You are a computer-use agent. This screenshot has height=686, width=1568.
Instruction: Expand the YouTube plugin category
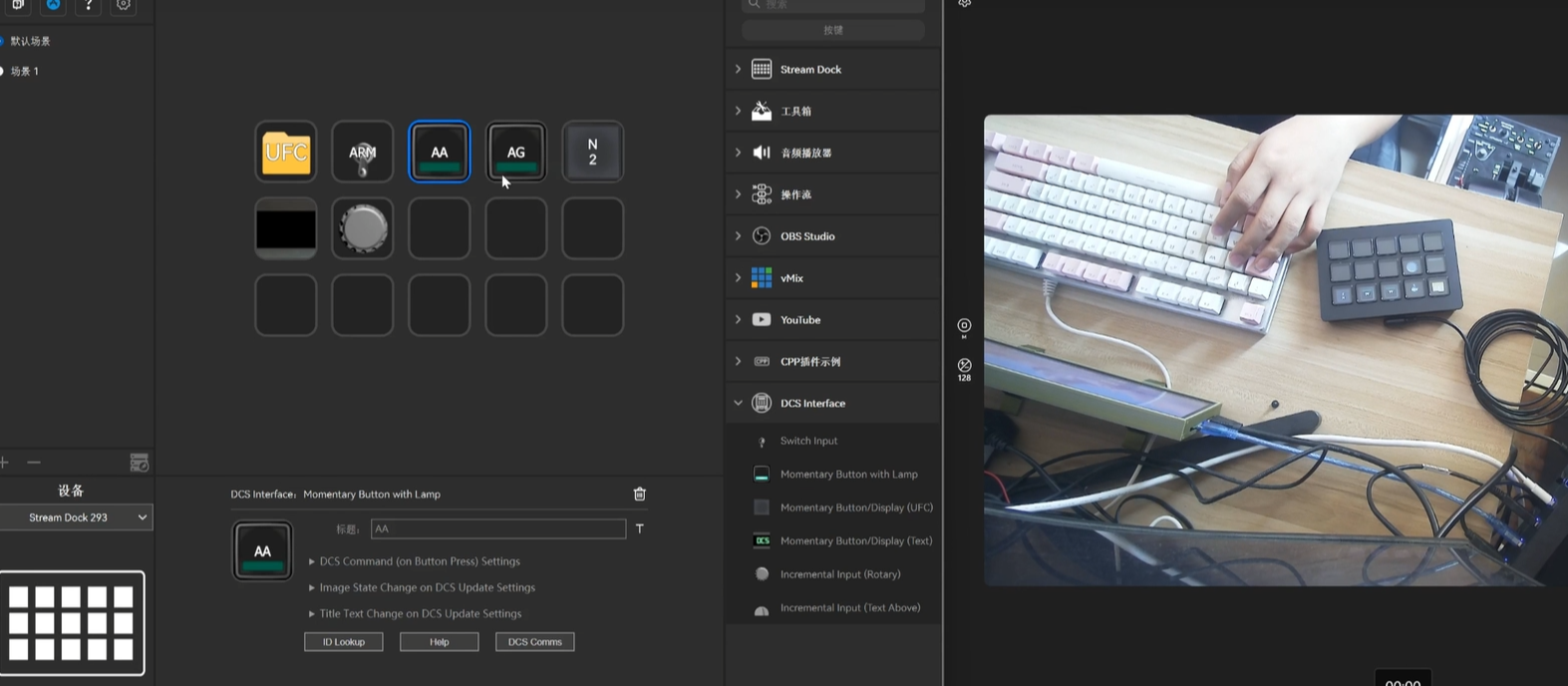(738, 320)
